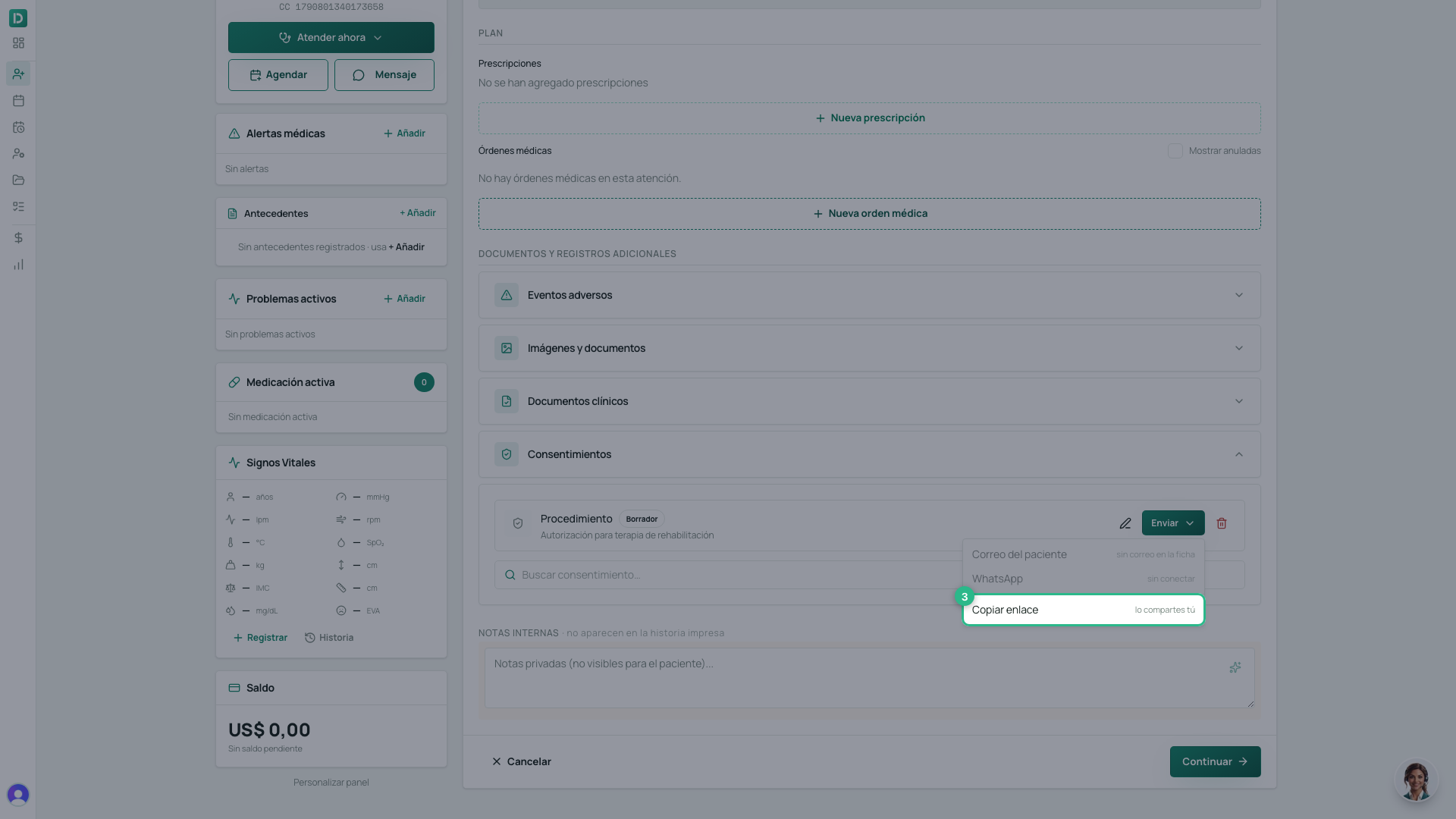Open Historia of vital signs
The image size is (1456, 819).
[x=329, y=638]
